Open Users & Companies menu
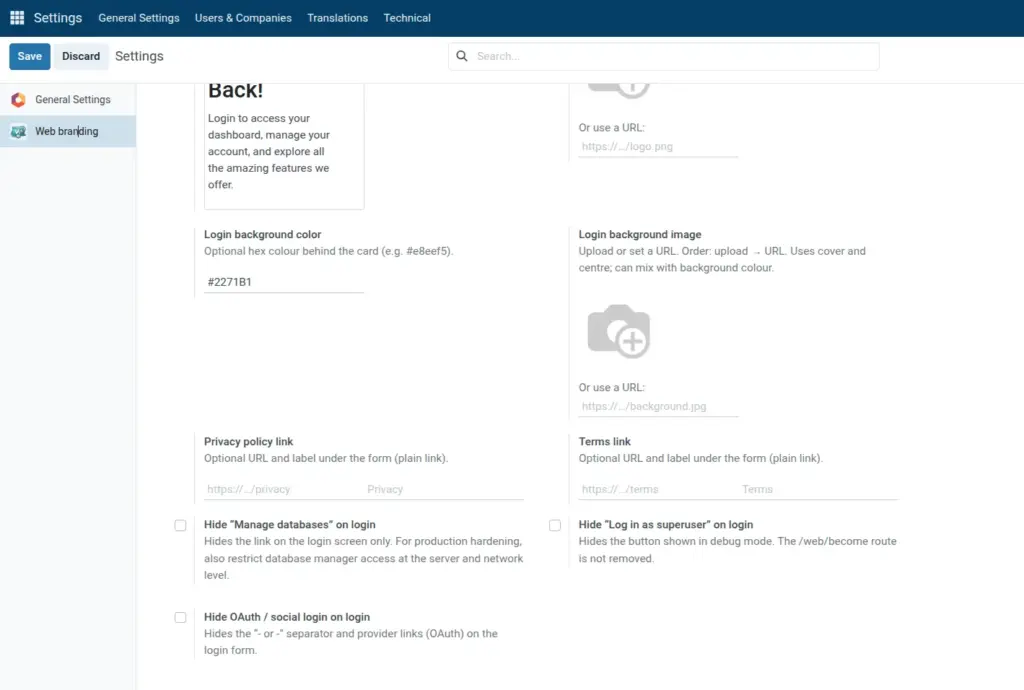The height and width of the screenshot is (690, 1024). tap(243, 18)
